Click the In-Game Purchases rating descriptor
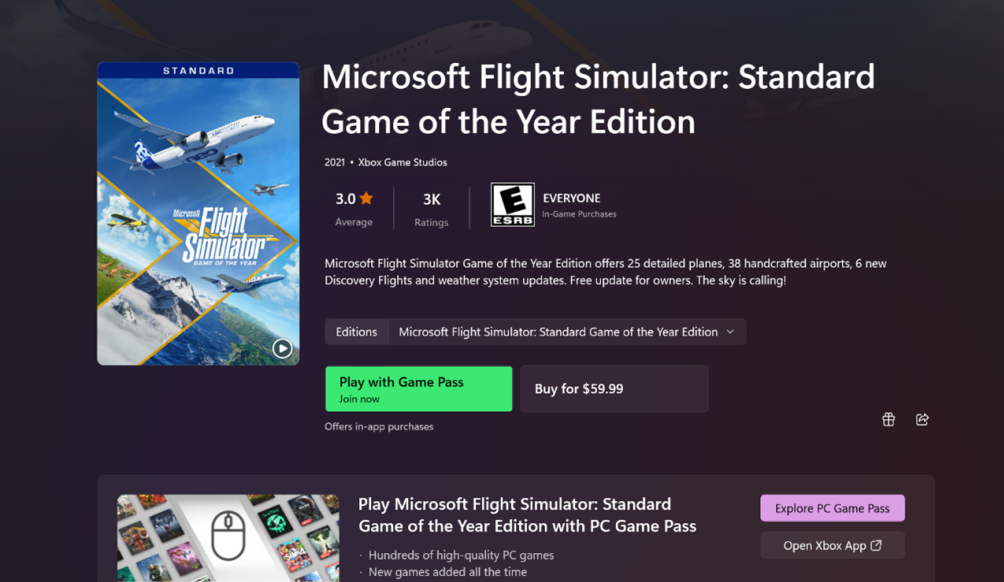 (579, 214)
